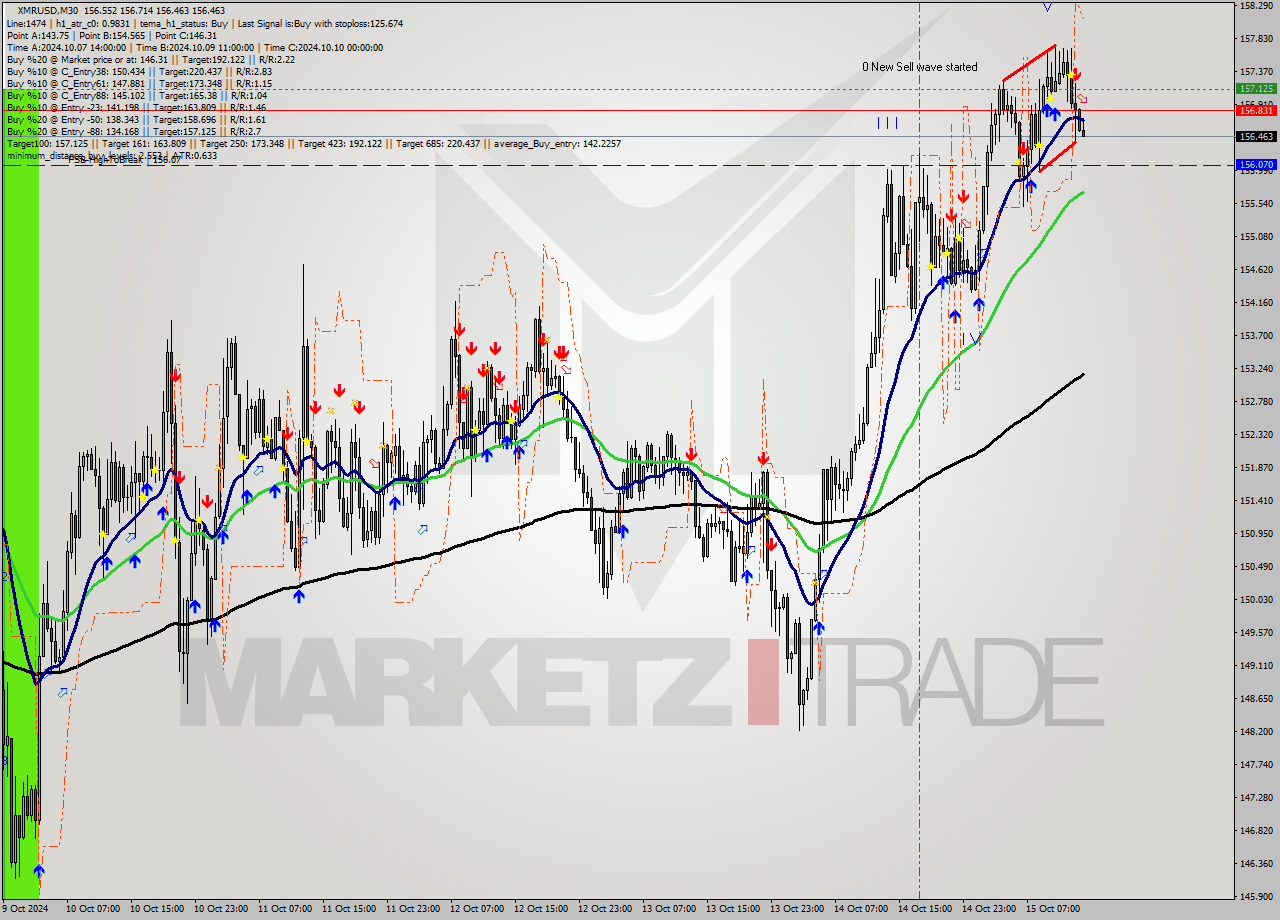Image resolution: width=1280 pixels, height=920 pixels.
Task: Click the 151.410 price axis label
Action: coord(1255,500)
